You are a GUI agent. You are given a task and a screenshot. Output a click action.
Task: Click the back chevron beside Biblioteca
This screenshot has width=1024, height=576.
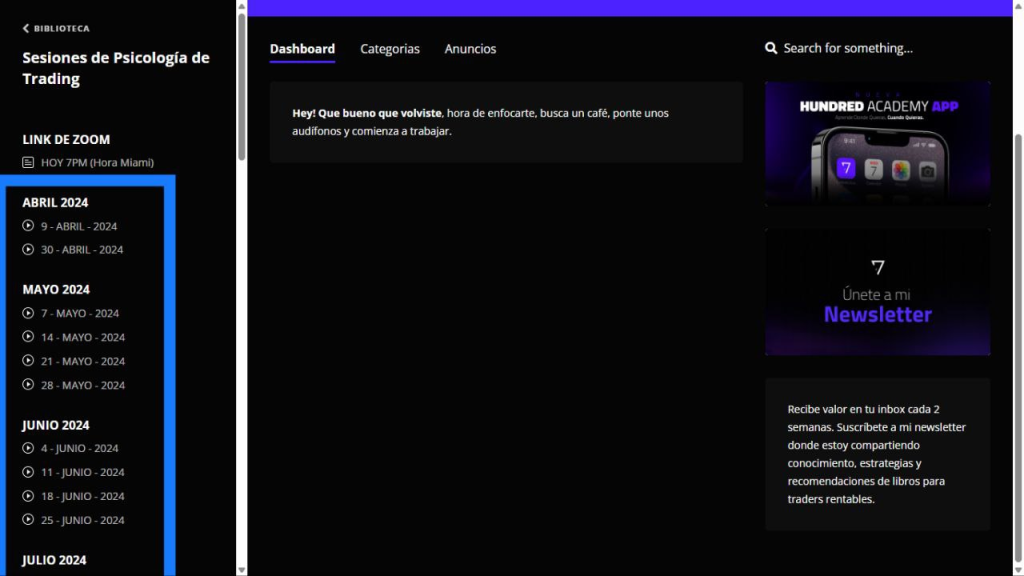[x=26, y=29]
